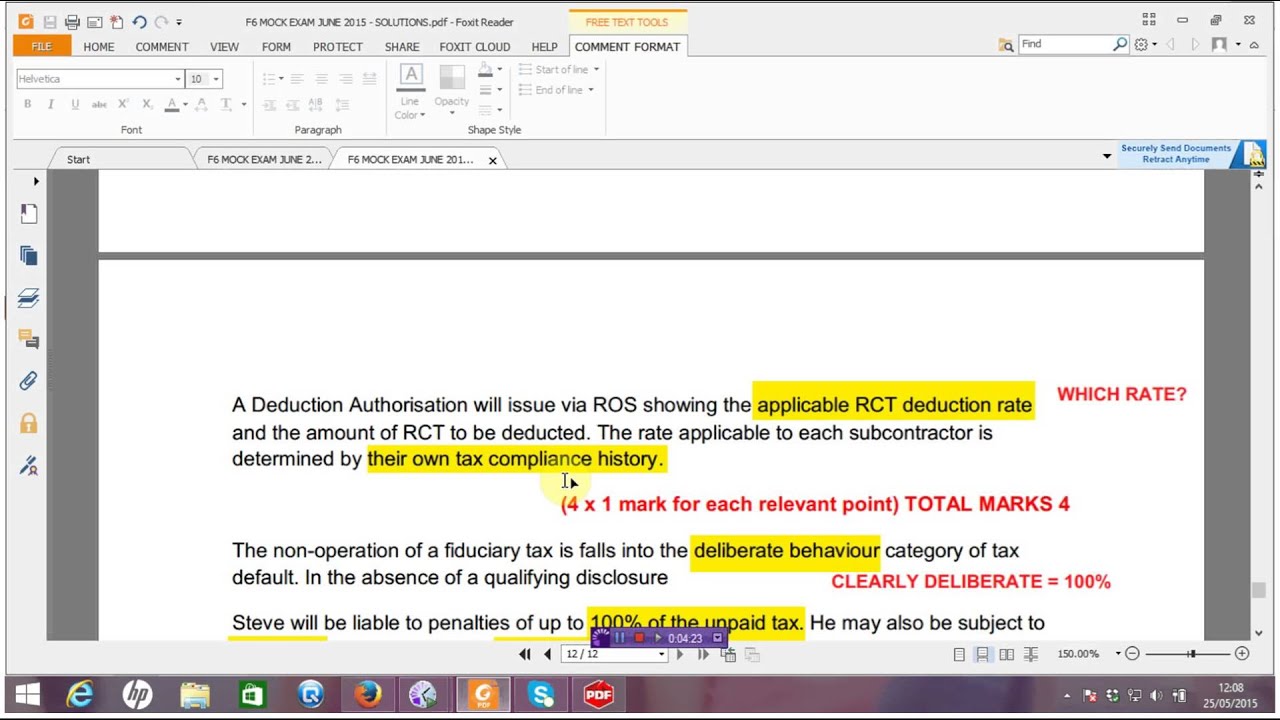Toggle Strikethrough formatting
The width and height of the screenshot is (1280, 720).
tap(99, 104)
